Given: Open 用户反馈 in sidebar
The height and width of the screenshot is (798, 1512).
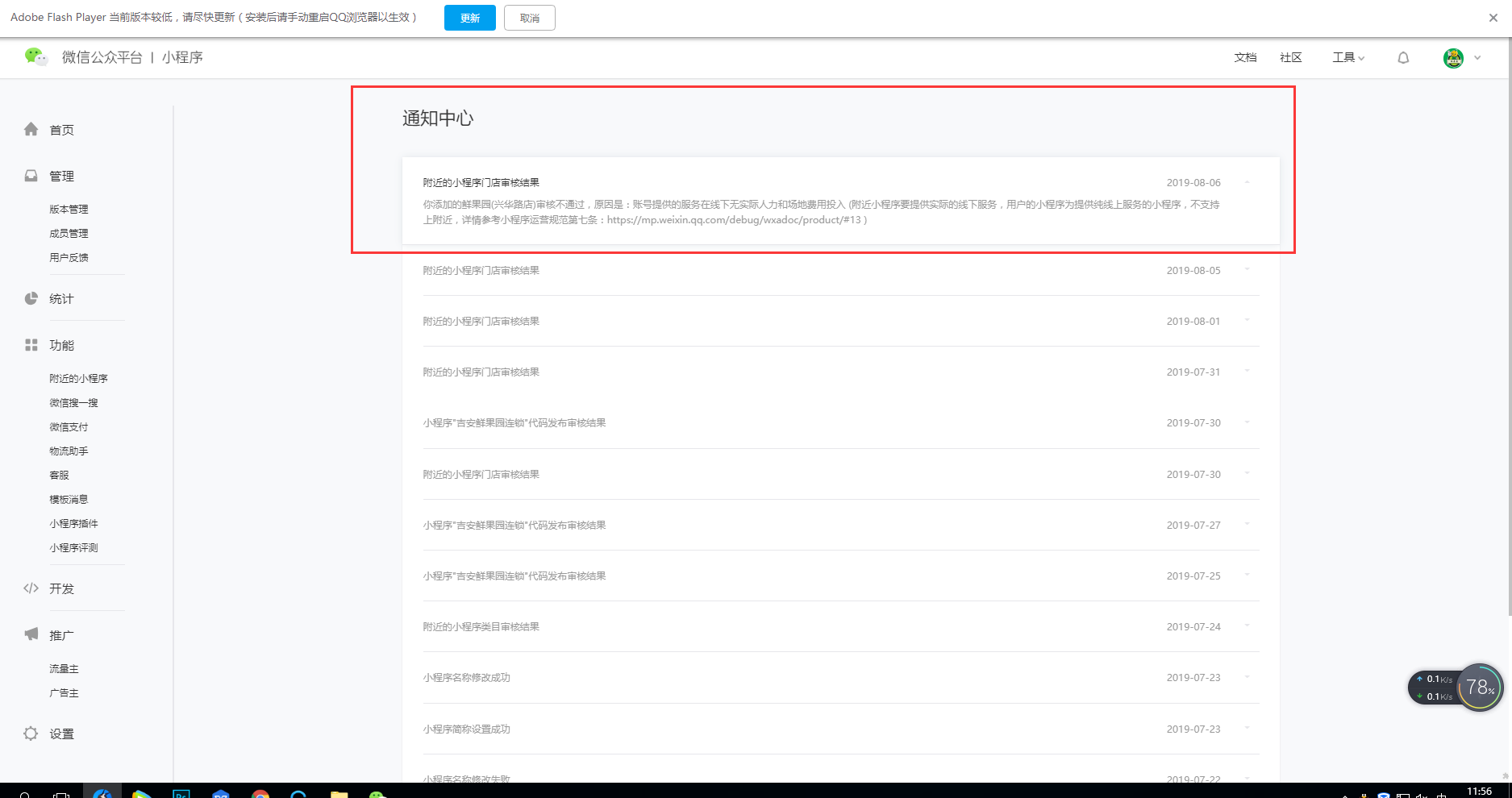Looking at the screenshot, I should (x=69, y=258).
